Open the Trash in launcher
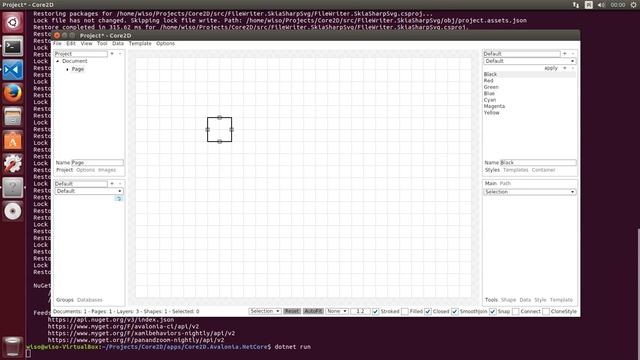640x360 pixels. (x=13, y=346)
